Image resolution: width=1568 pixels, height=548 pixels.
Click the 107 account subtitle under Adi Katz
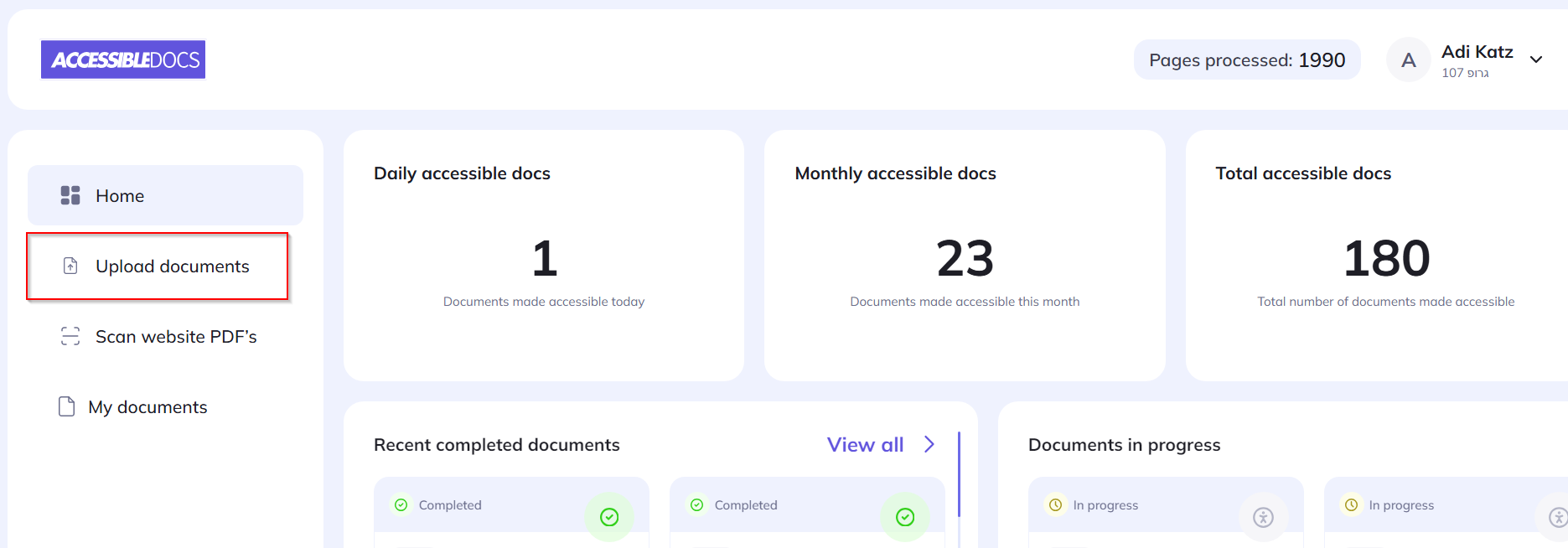[1465, 73]
